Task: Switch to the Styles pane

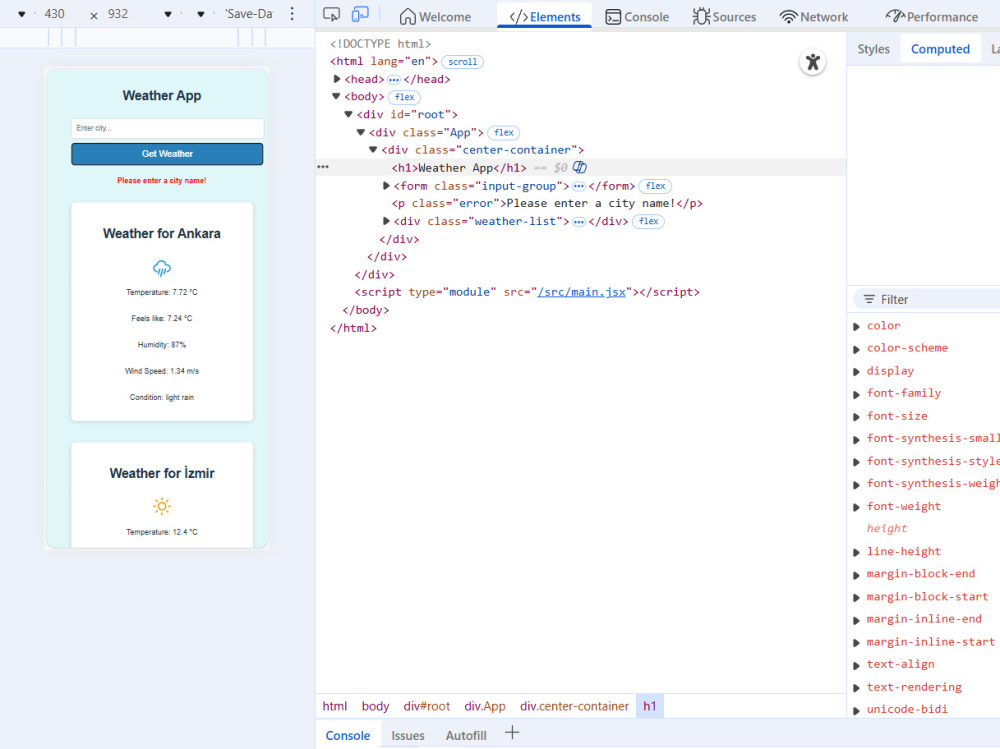Action: [x=873, y=49]
